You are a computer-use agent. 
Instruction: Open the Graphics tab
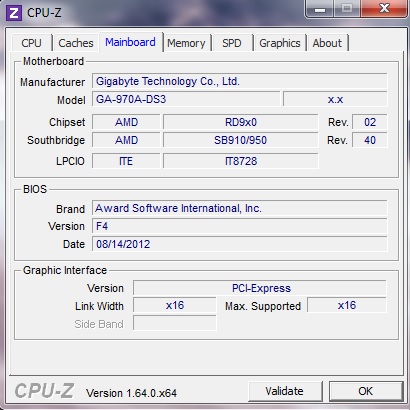point(280,43)
